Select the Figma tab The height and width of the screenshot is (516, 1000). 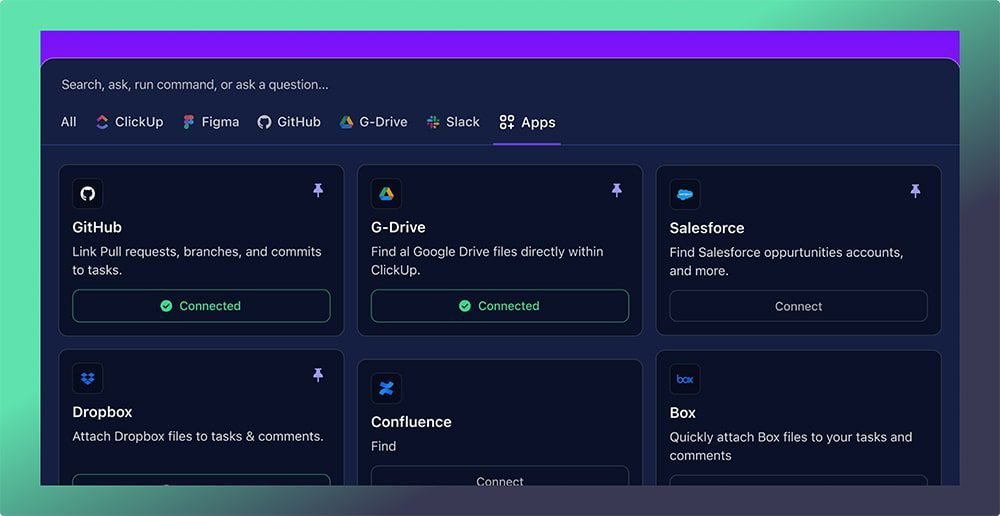point(210,122)
